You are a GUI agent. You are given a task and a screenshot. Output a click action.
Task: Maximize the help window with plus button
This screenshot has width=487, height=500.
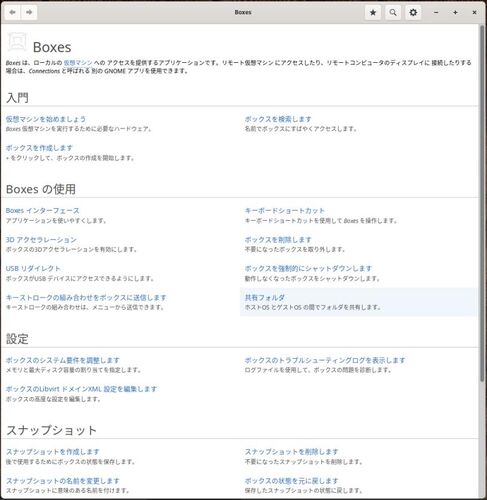455,13
